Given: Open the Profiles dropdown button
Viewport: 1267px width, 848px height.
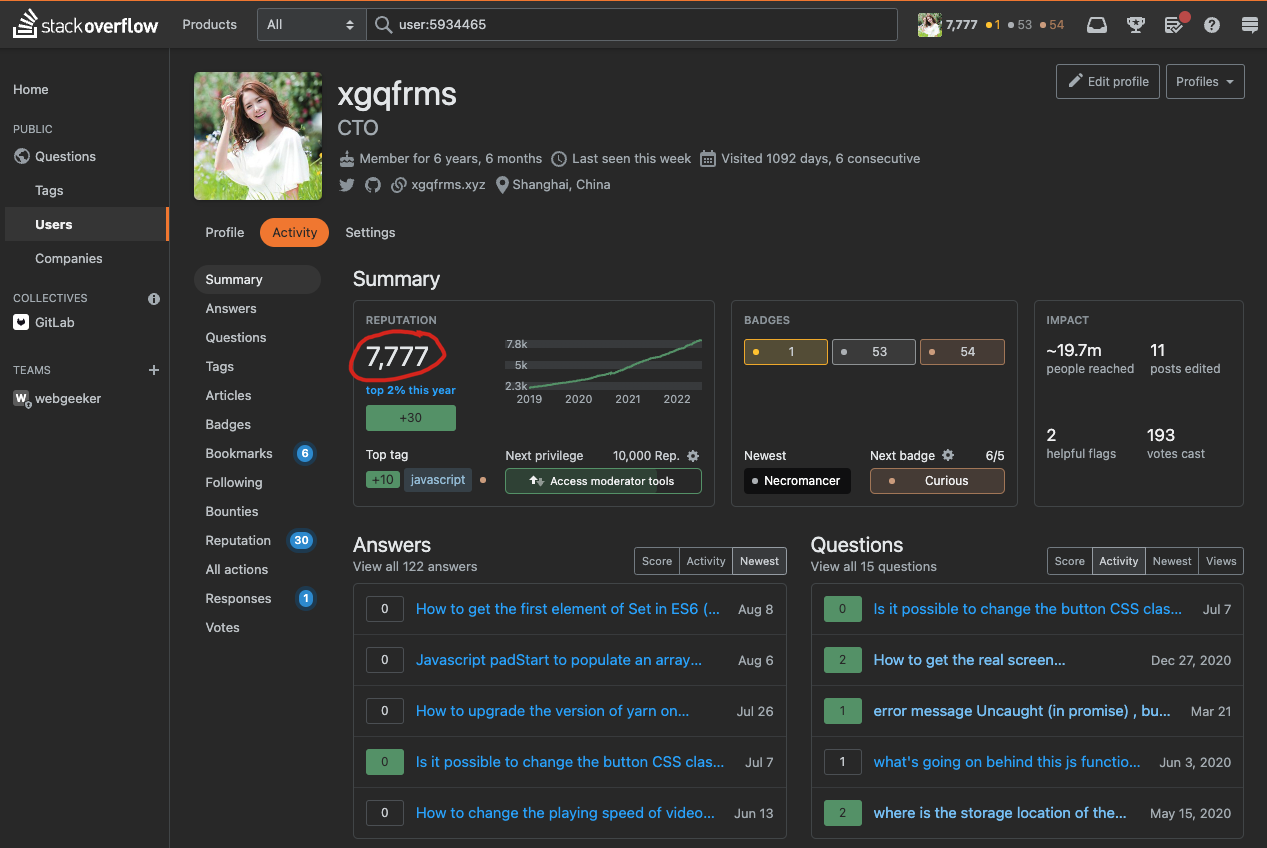Looking at the screenshot, I should (1204, 82).
